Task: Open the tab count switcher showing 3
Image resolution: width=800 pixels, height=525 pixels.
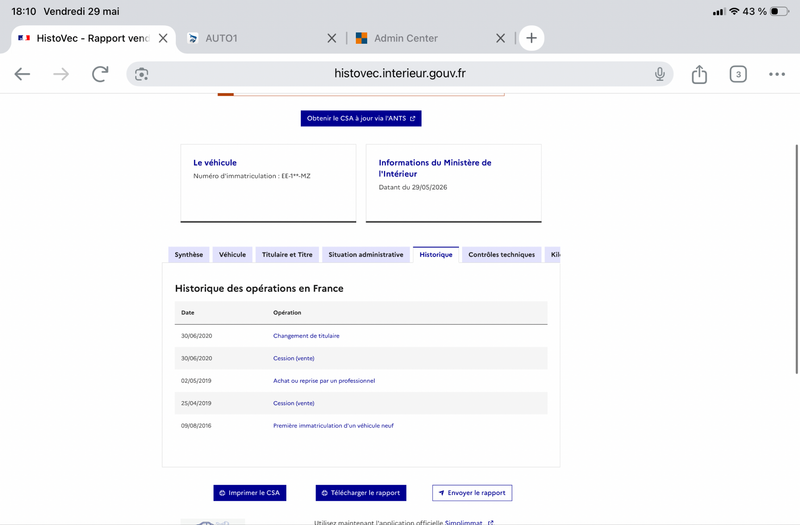Action: click(738, 74)
